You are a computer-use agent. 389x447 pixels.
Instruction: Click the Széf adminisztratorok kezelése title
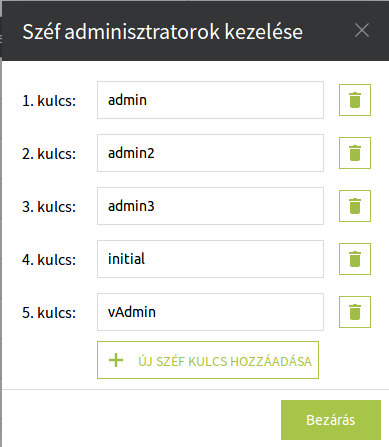click(163, 32)
